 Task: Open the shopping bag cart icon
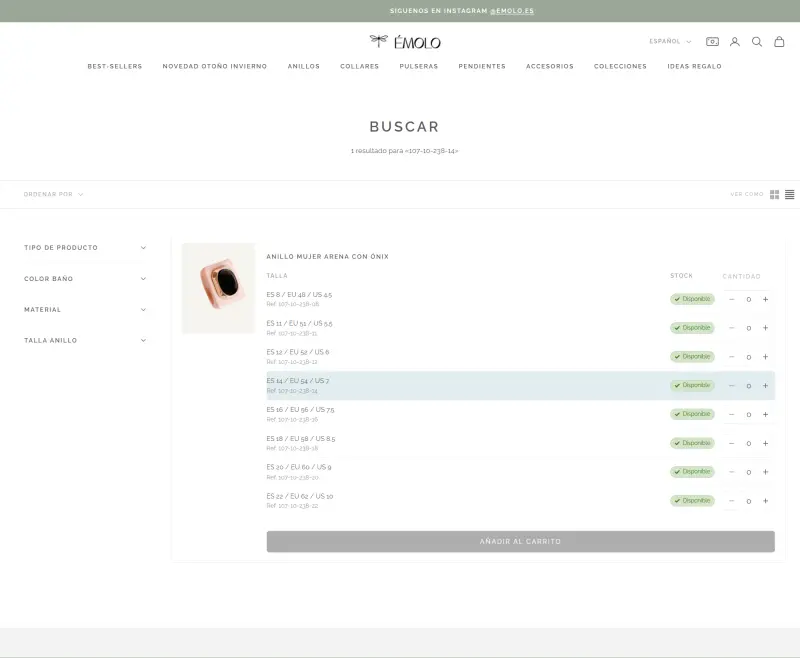click(779, 42)
